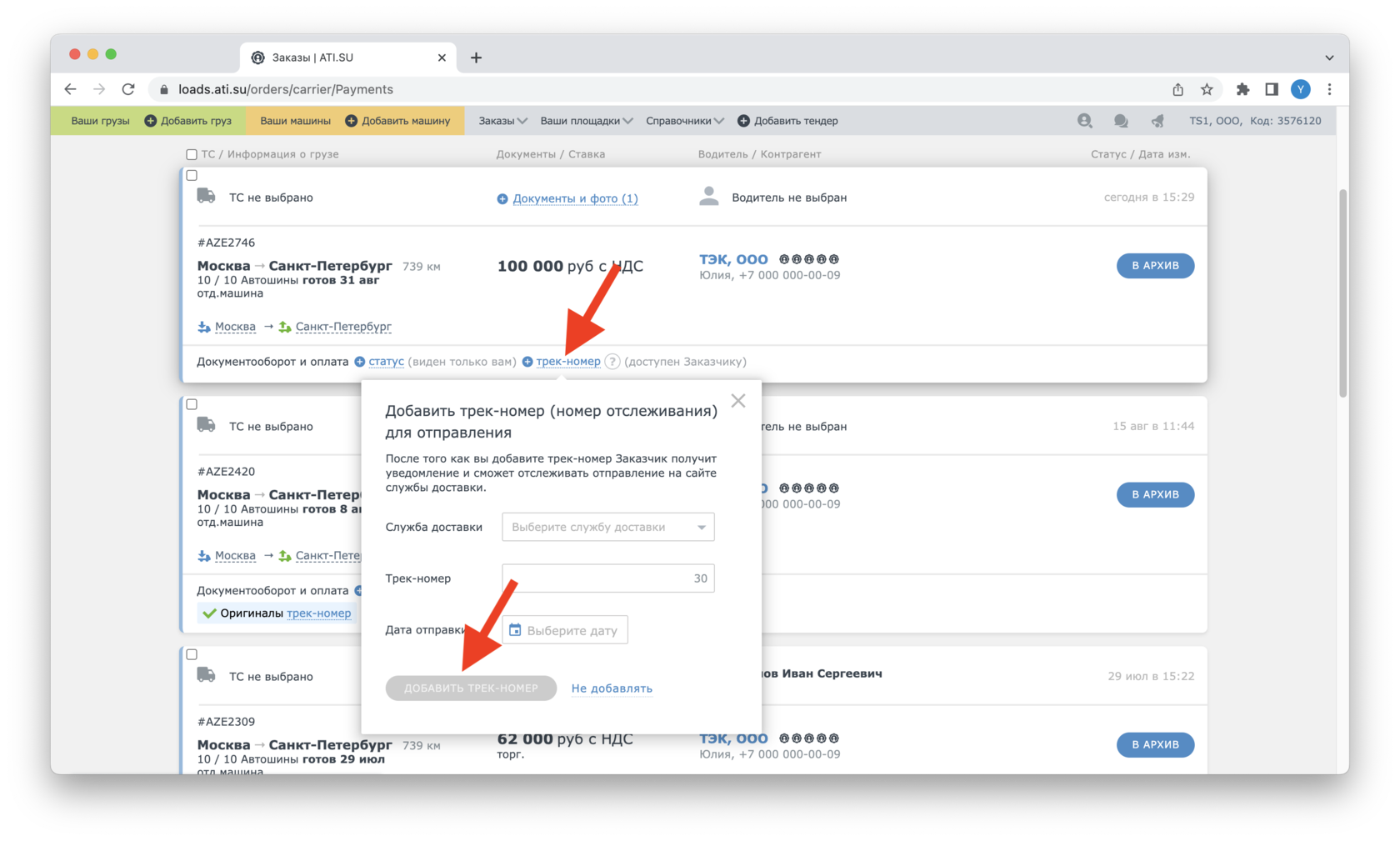Select the checkbox of order AZE2309
The height and width of the screenshot is (841, 1400).
pyautogui.click(x=192, y=654)
